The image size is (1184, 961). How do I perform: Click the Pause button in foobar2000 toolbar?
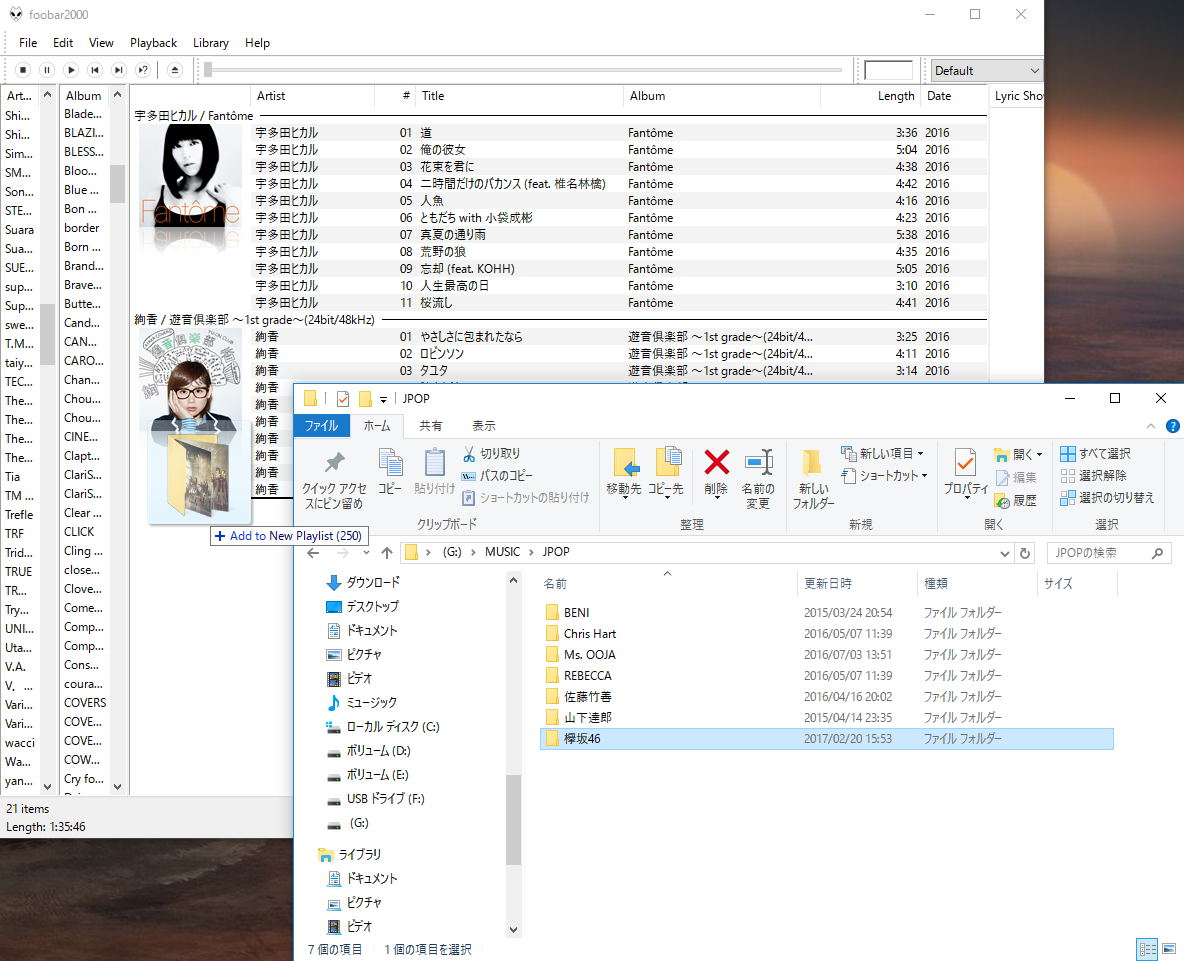click(x=47, y=70)
